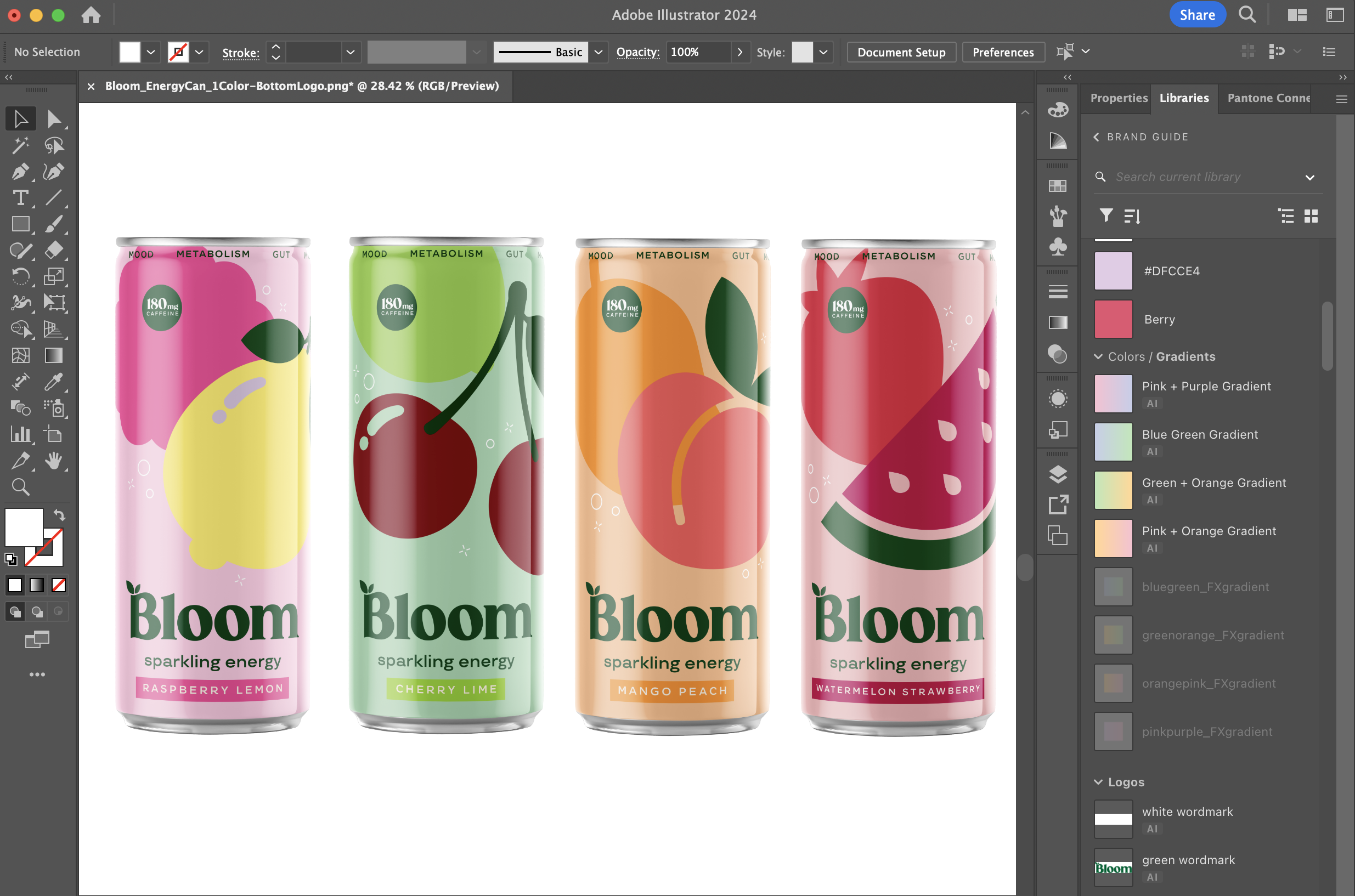Select the Eyedropper tool

click(53, 382)
